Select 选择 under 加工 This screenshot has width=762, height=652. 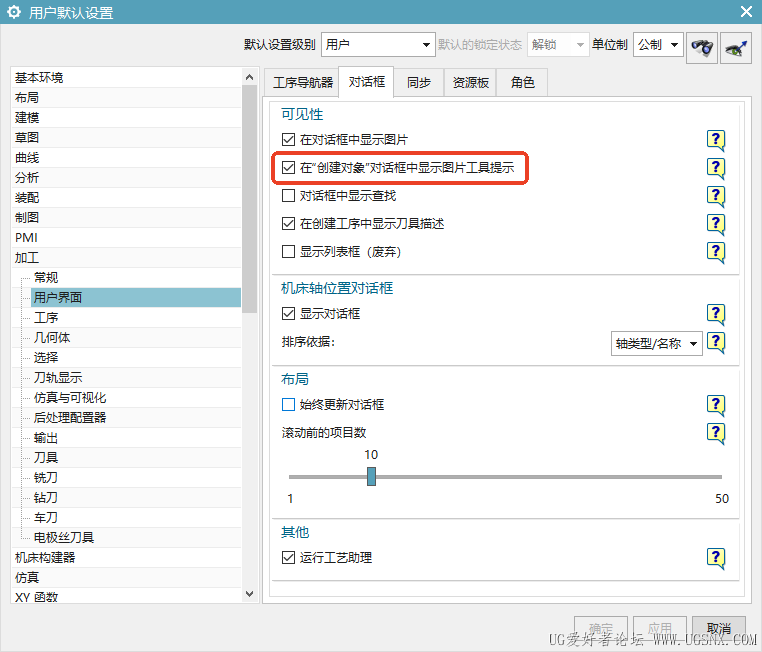tap(136, 358)
